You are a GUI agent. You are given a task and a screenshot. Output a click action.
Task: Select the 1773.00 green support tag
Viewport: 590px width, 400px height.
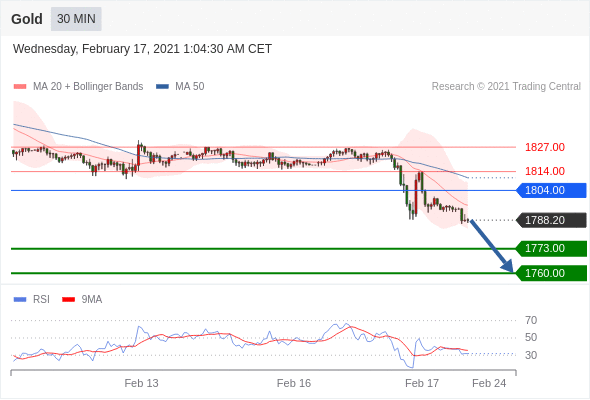click(x=551, y=249)
